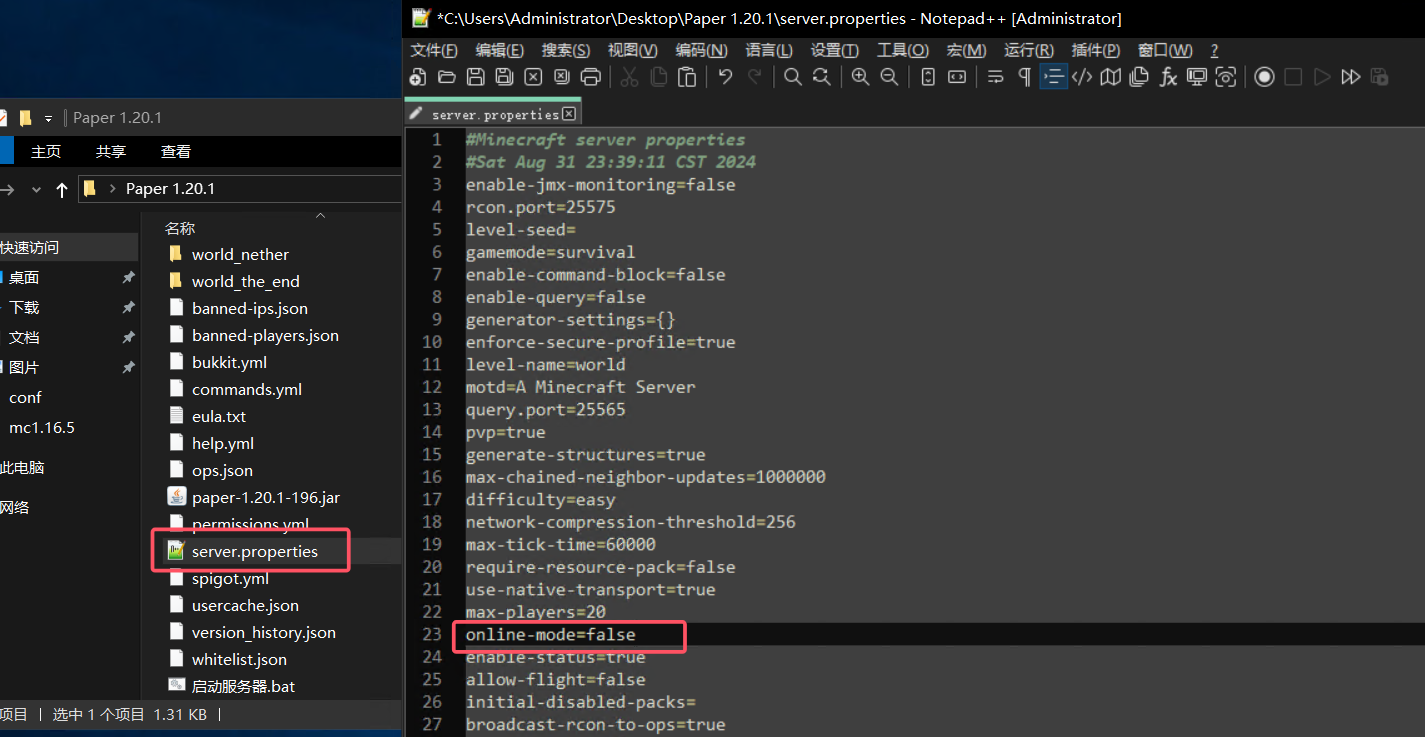Screen dimensions: 1425x737
Task: Open the Function List fx icon
Action: coord(1168,77)
